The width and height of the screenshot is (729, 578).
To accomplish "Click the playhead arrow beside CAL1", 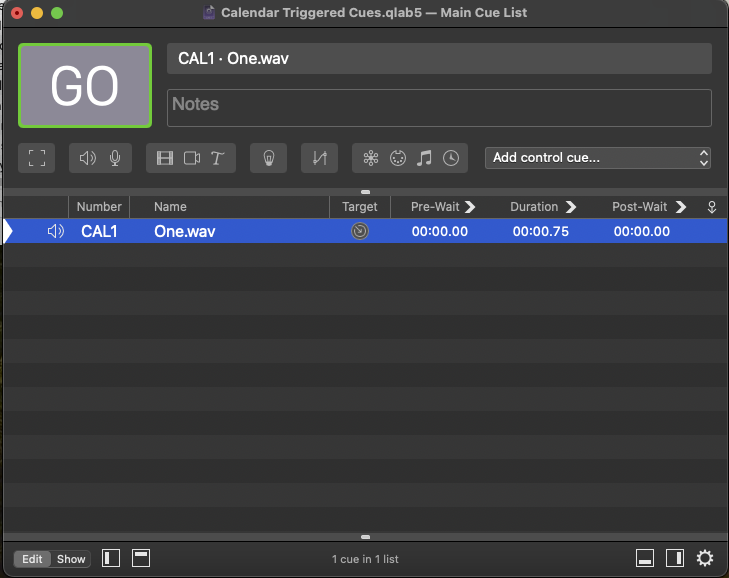I will point(8,231).
